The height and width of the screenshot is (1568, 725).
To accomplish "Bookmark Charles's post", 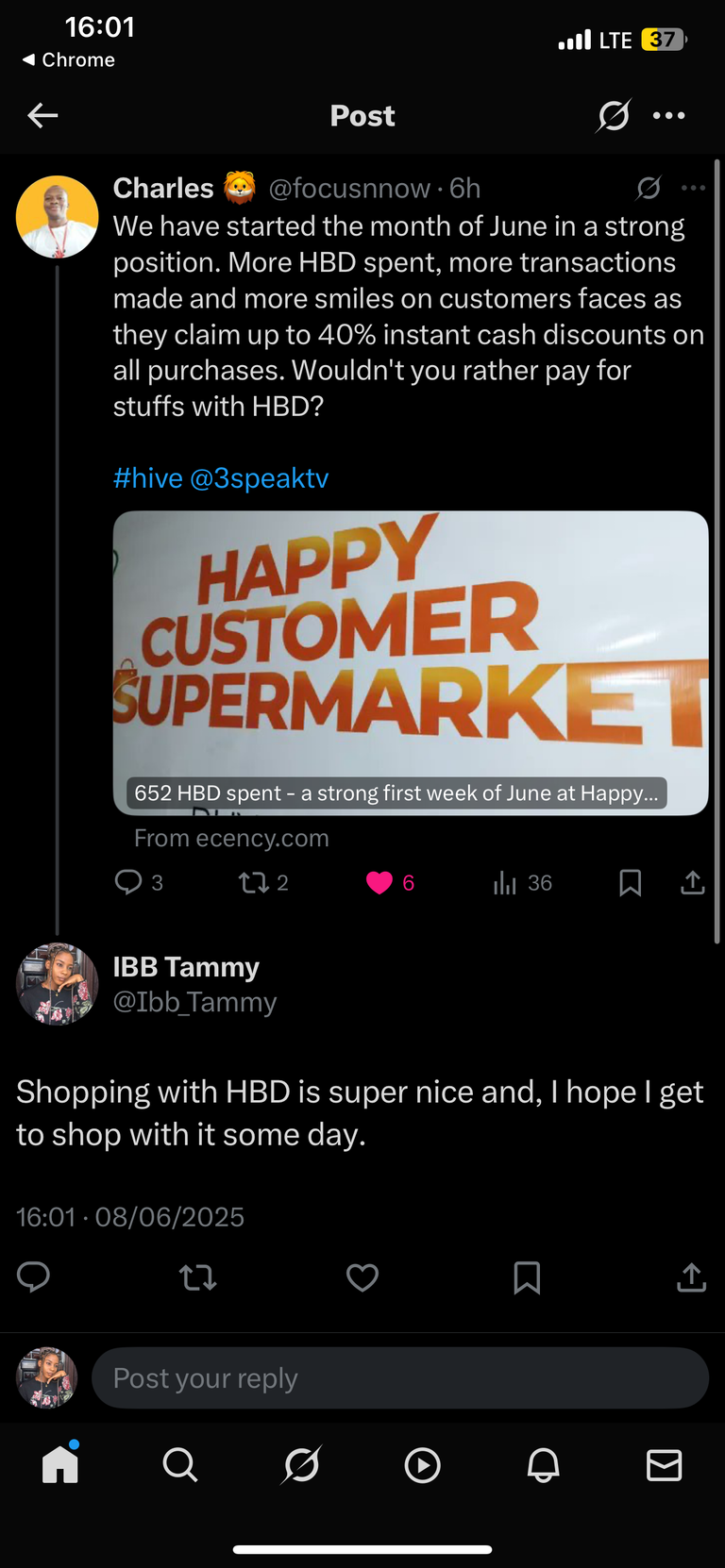I will coord(630,882).
